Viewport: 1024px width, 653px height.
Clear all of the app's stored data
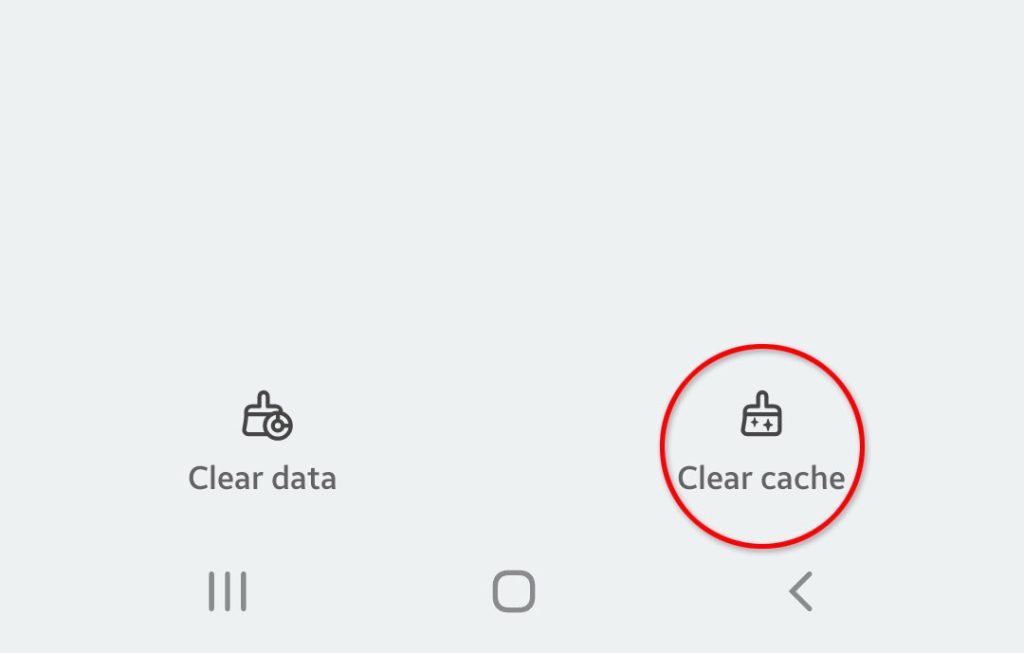coord(263,442)
